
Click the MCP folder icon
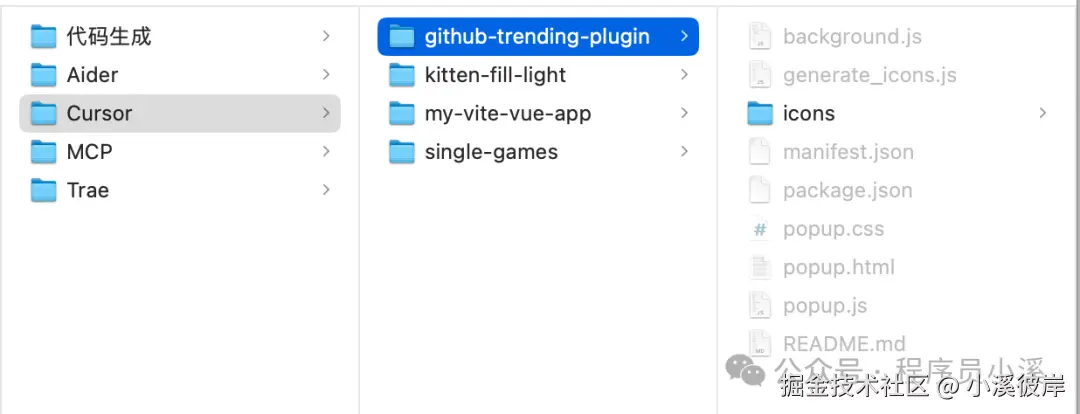(43, 152)
